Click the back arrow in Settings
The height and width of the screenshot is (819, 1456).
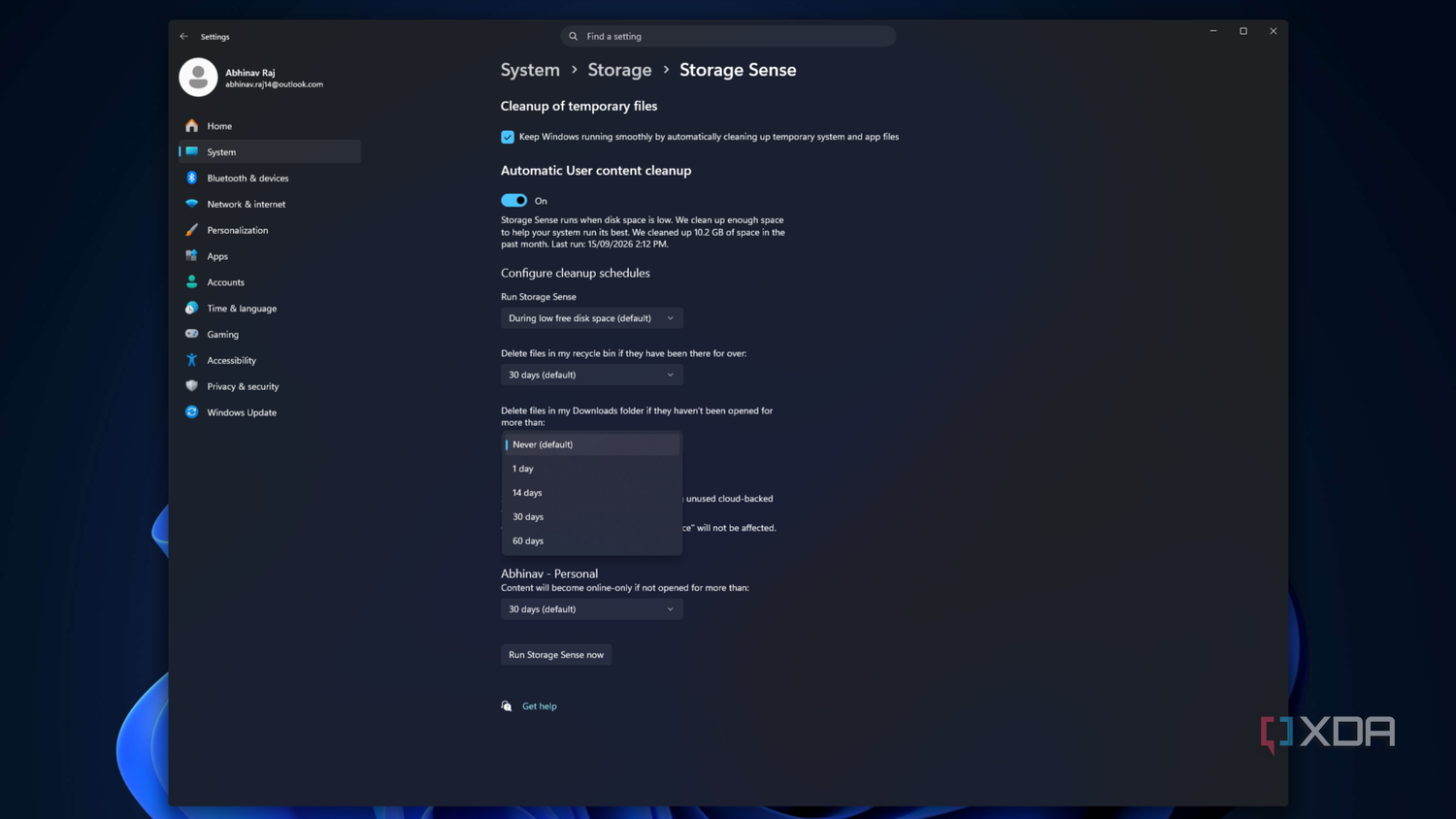(x=183, y=37)
